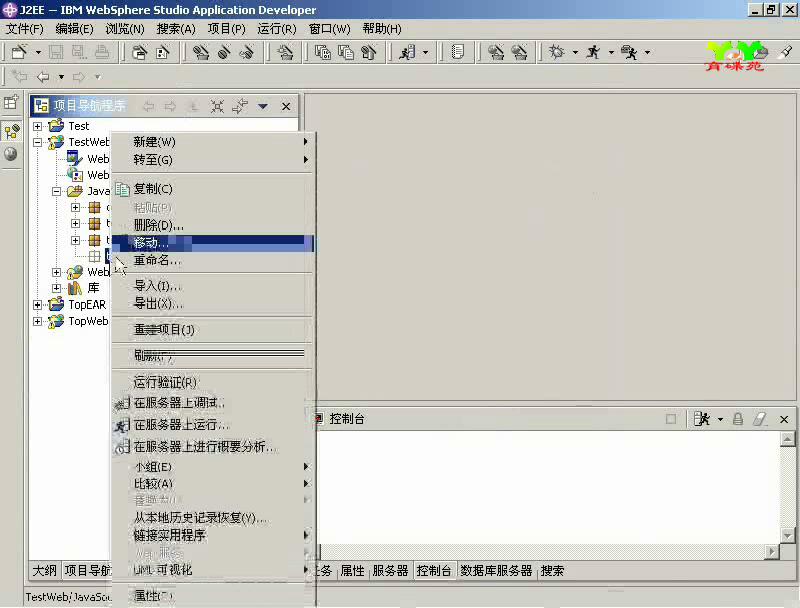The width and height of the screenshot is (800, 608).
Task: Click the External Tools toolbar icon
Action: click(x=629, y=52)
